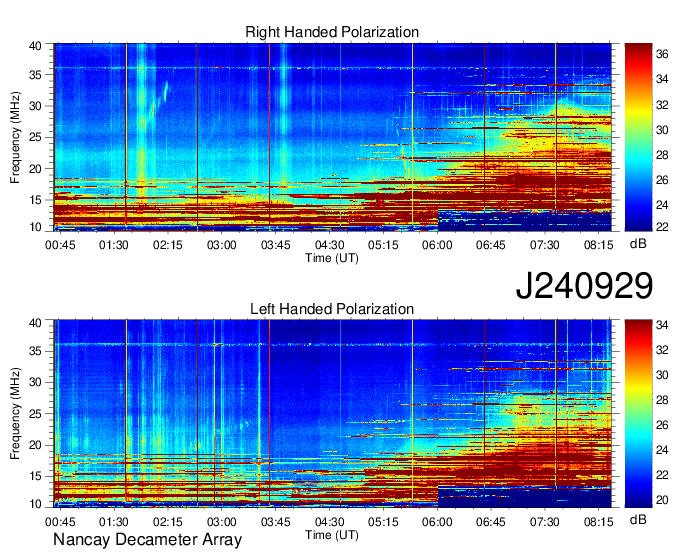This screenshot has height=552, width=680.
Task: Click the "35" MHz tick of Right Handed plot
Action: [35, 75]
